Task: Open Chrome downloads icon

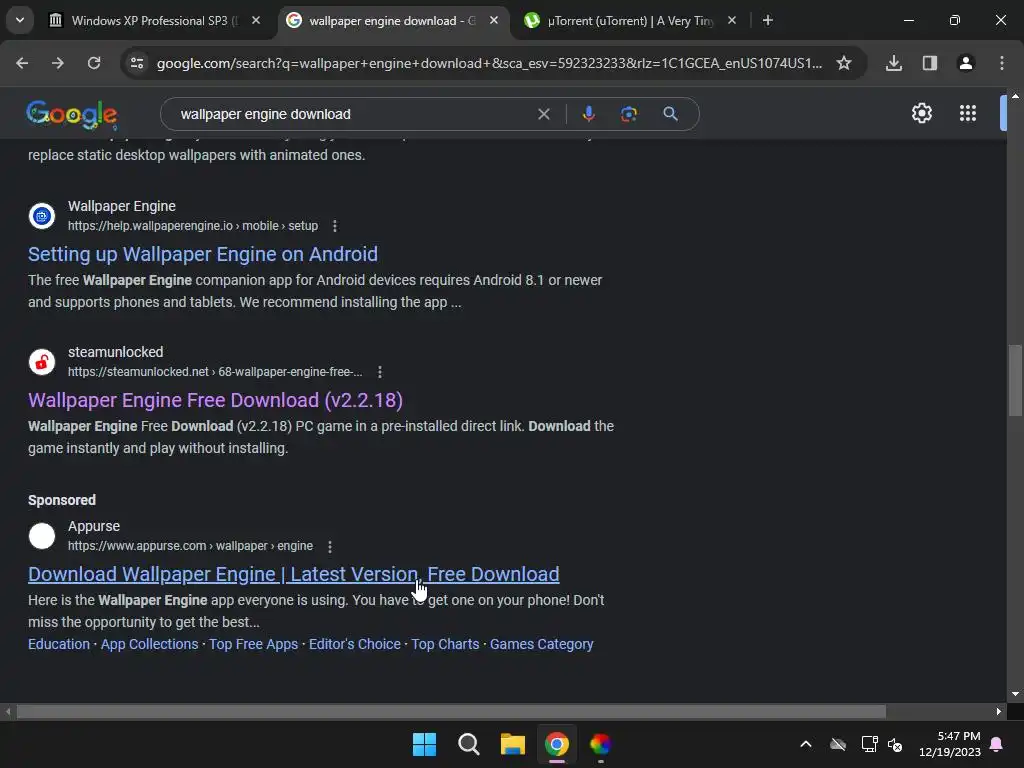Action: pyautogui.click(x=894, y=63)
